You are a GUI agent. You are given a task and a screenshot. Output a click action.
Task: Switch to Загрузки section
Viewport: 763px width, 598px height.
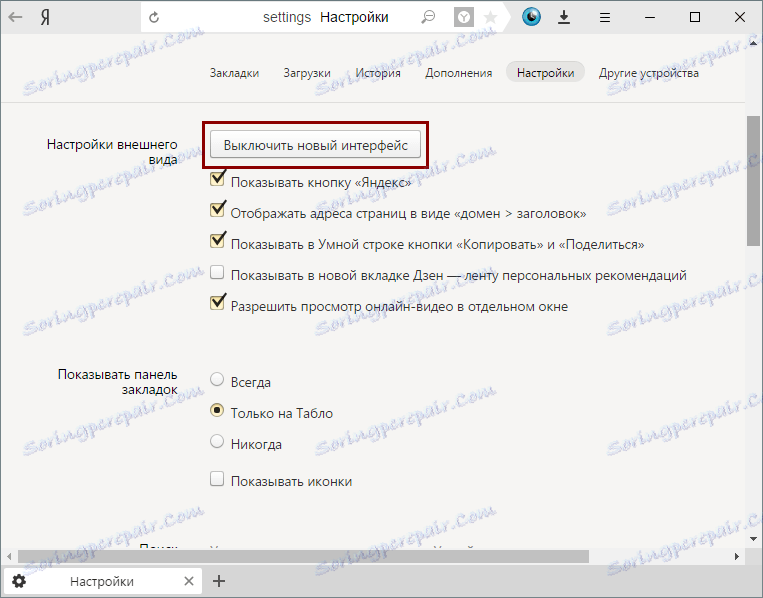click(x=307, y=73)
